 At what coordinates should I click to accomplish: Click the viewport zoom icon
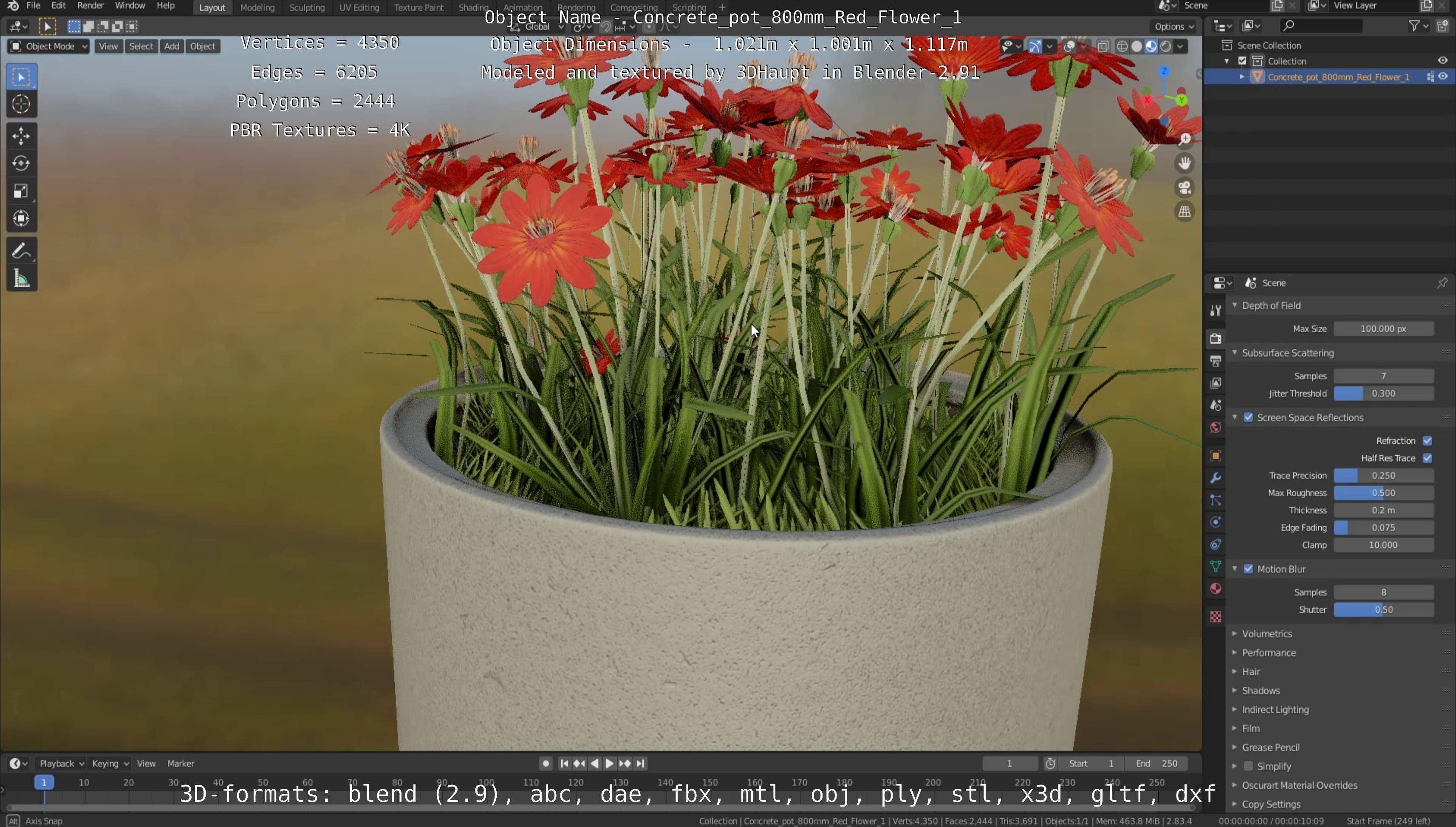[1185, 139]
